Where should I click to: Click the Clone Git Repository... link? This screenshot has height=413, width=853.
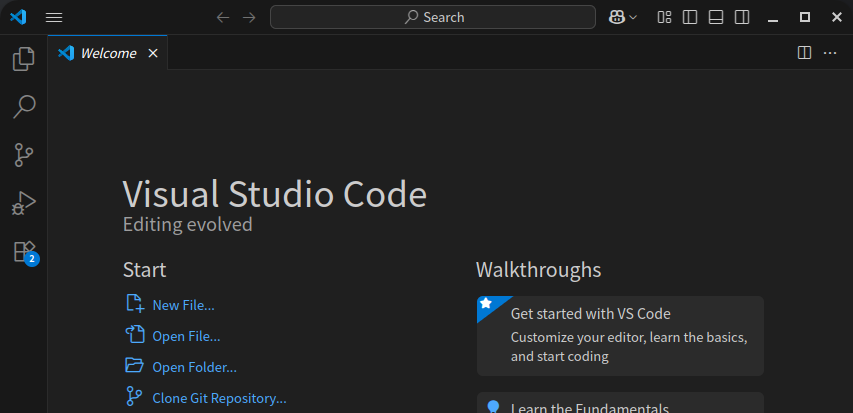pos(219,398)
